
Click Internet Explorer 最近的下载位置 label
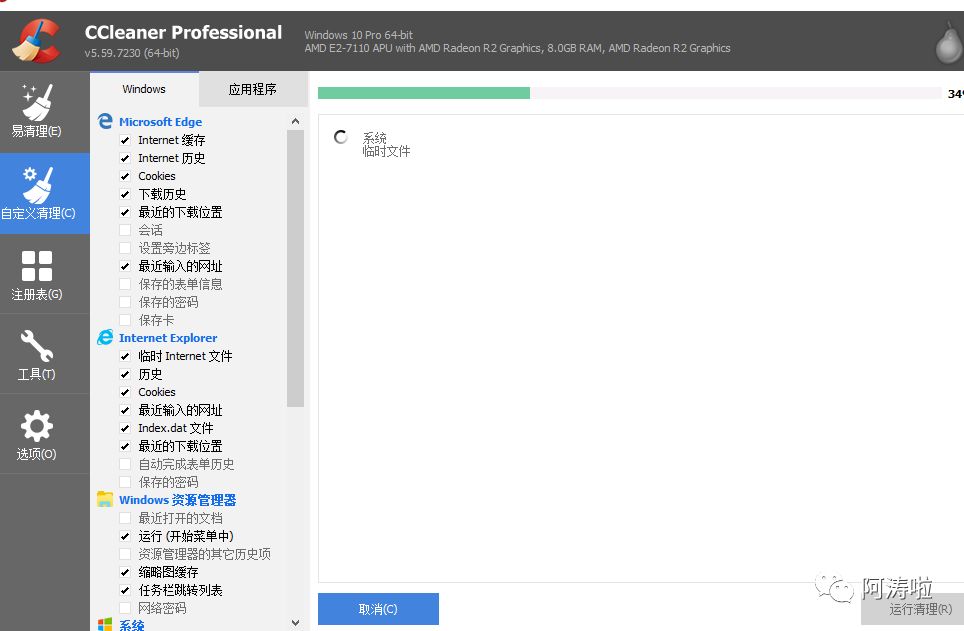point(180,446)
